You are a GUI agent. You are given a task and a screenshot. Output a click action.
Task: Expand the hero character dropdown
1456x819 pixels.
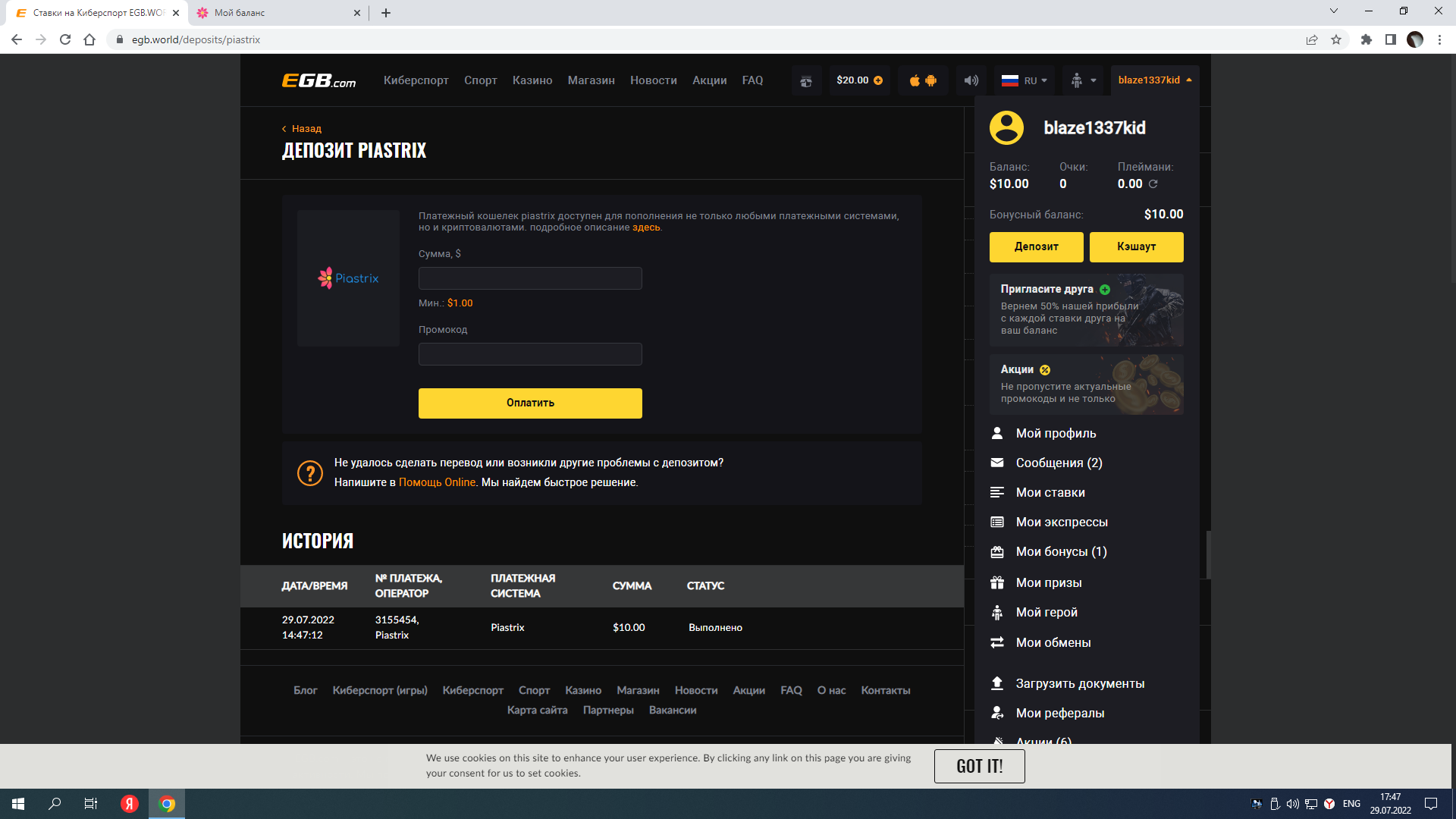pyautogui.click(x=1083, y=80)
